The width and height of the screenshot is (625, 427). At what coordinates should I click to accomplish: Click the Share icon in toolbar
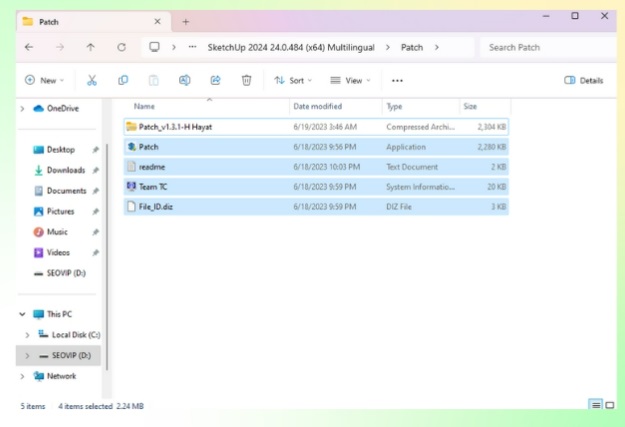[x=215, y=80]
